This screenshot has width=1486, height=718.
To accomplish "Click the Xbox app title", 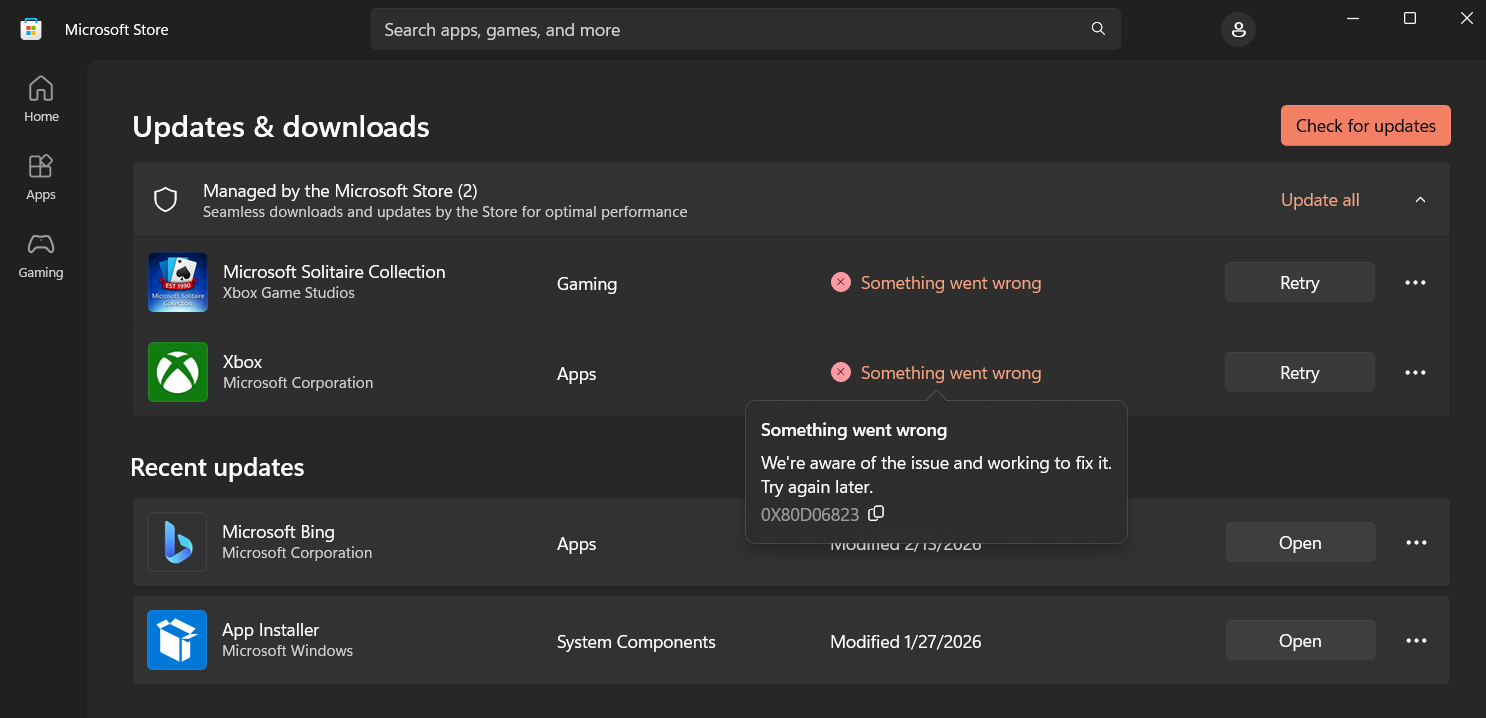I will [x=243, y=362].
